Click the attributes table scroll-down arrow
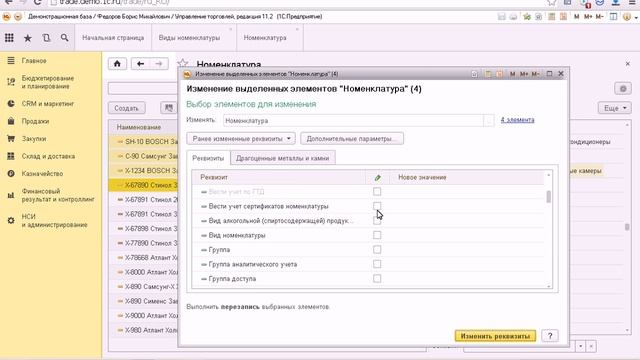Image resolution: width=640 pixels, height=360 pixels. (x=549, y=286)
